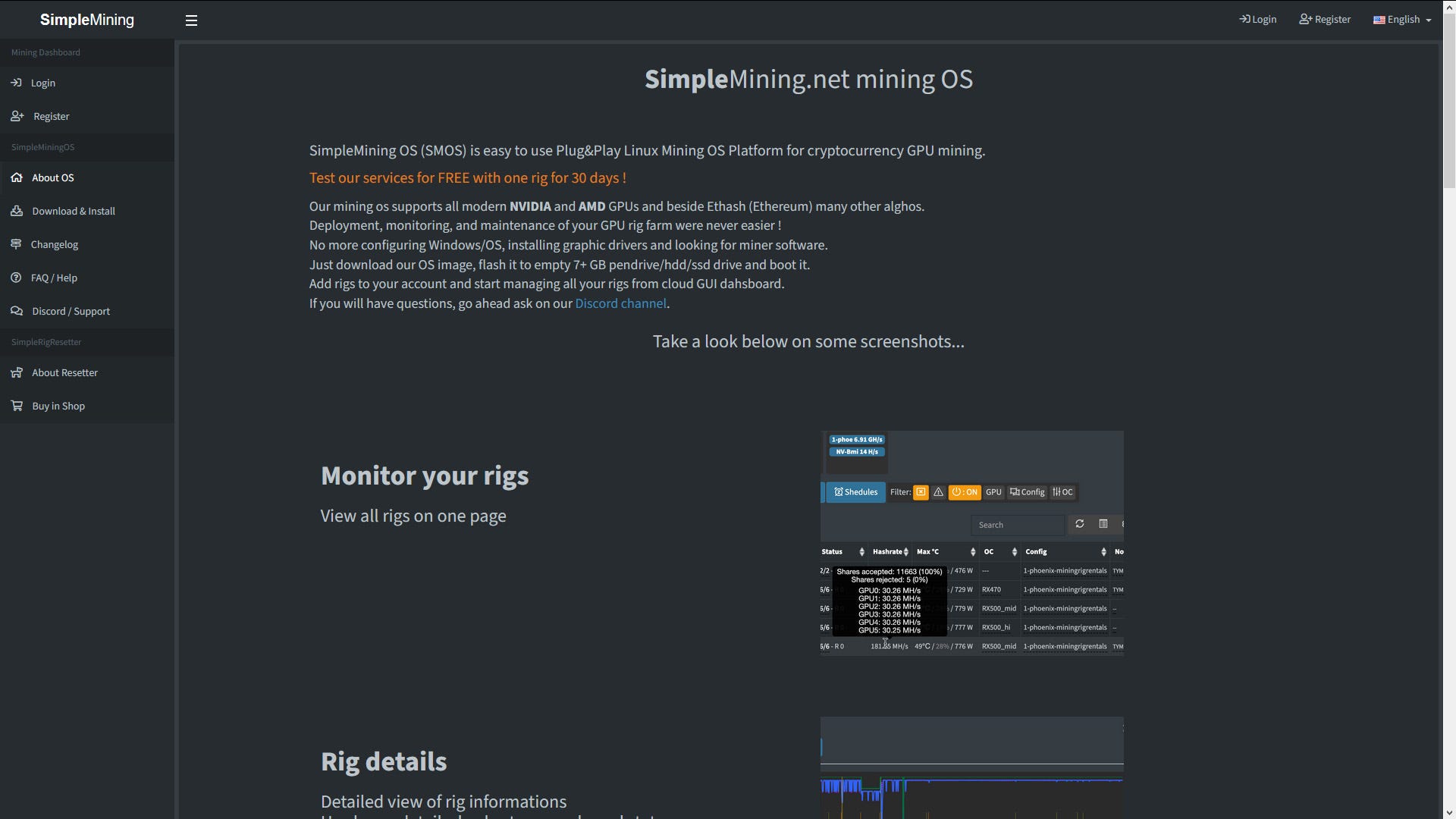Viewport: 1456px width, 819px height.
Task: Click the Changelog icon in sidebar
Action: 16,244
